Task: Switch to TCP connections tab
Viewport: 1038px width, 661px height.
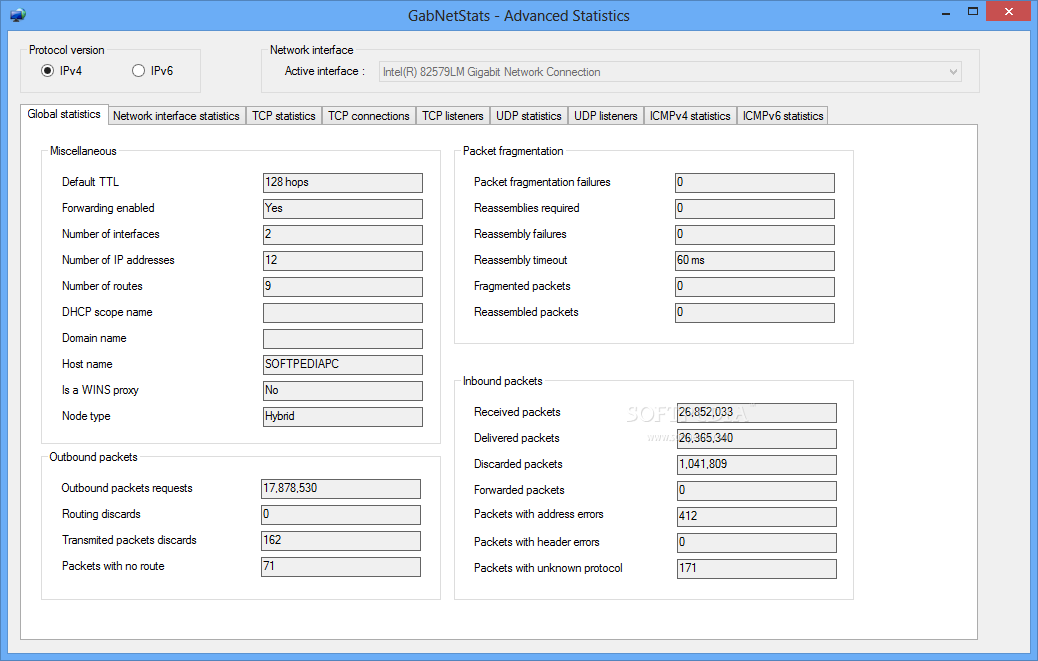Action: pos(369,116)
